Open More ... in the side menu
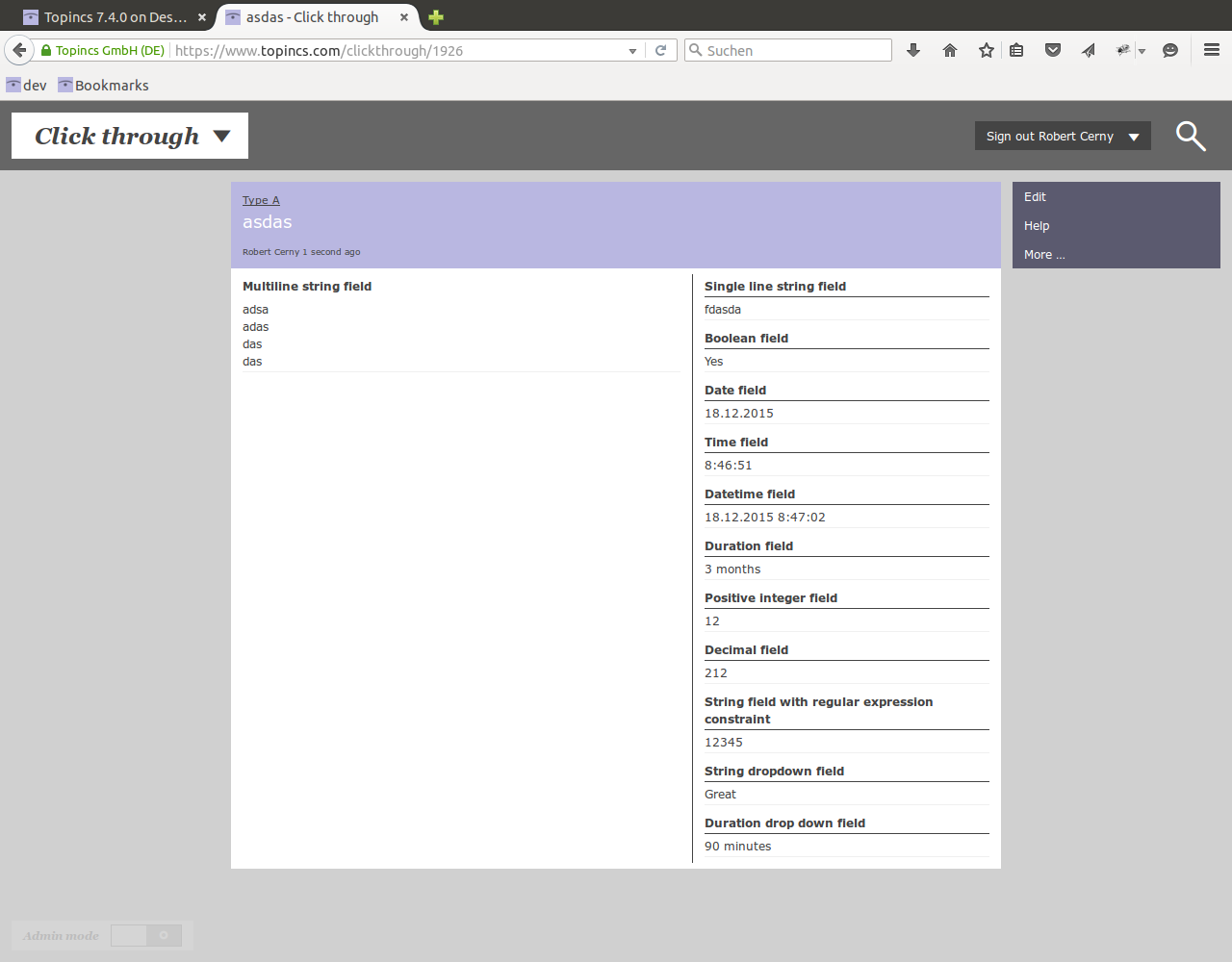This screenshot has height=962, width=1232. [x=1044, y=255]
